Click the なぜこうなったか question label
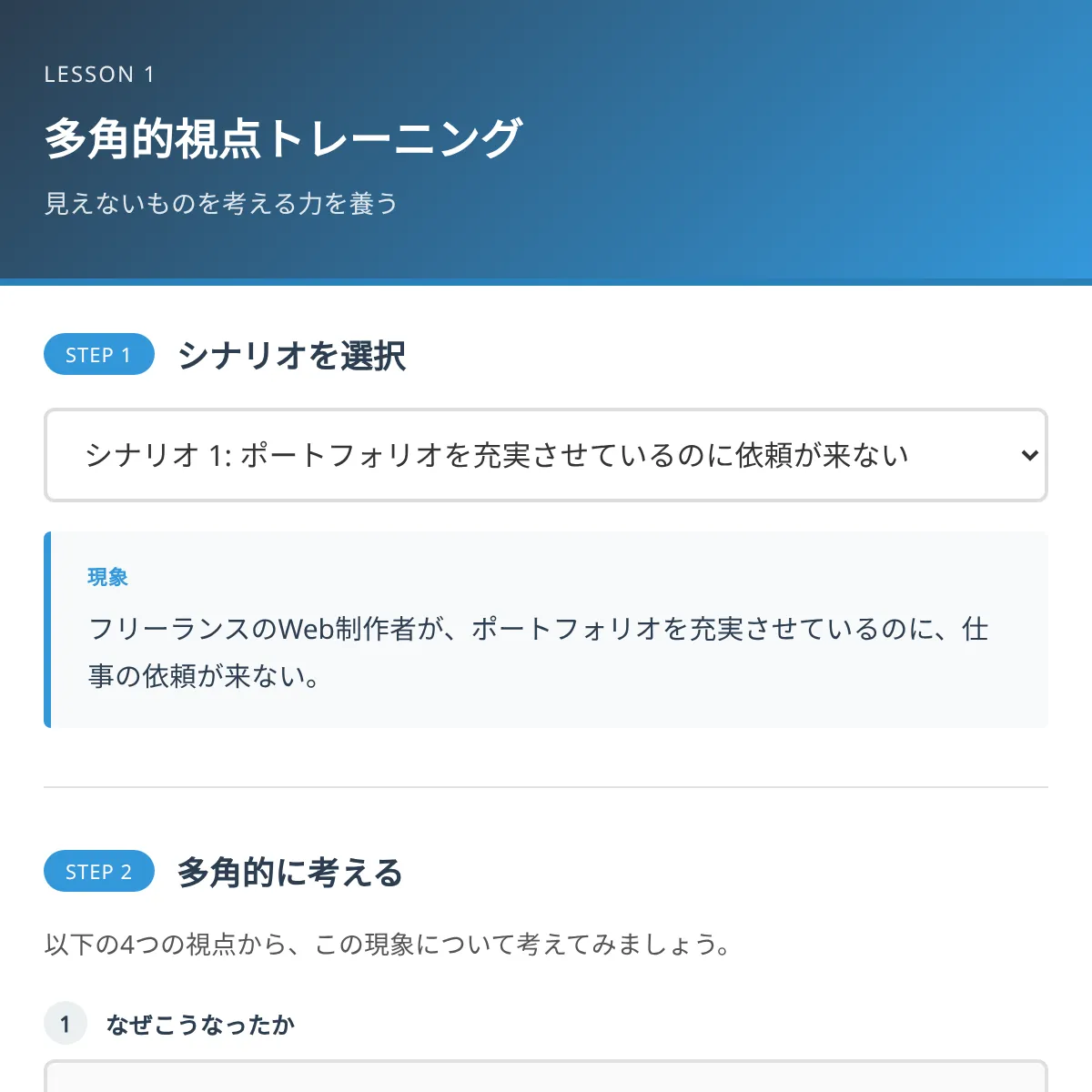 200,1025
